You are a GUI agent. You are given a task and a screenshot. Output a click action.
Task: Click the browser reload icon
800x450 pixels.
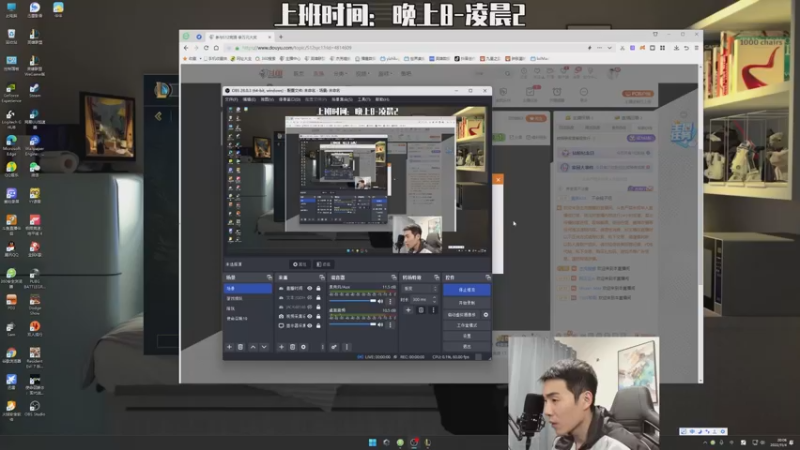coord(206,48)
